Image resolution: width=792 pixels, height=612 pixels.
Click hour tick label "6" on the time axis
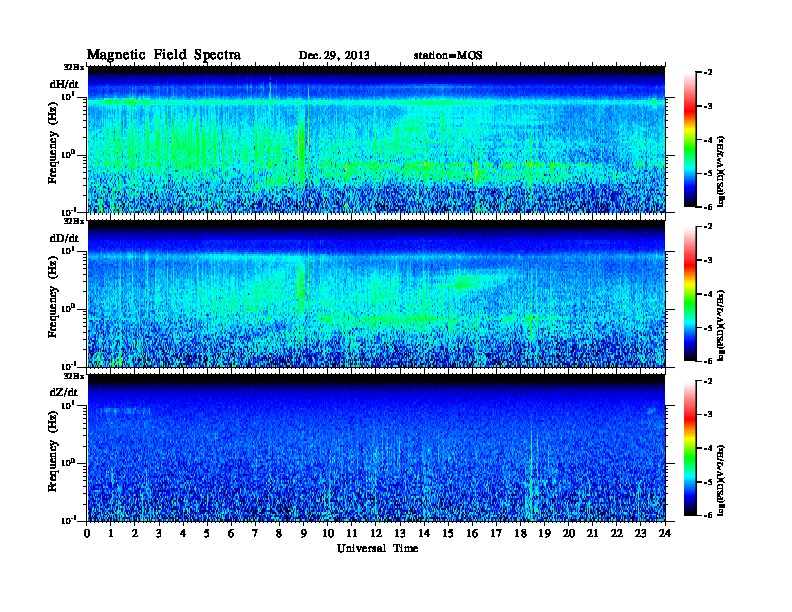tap(231, 533)
